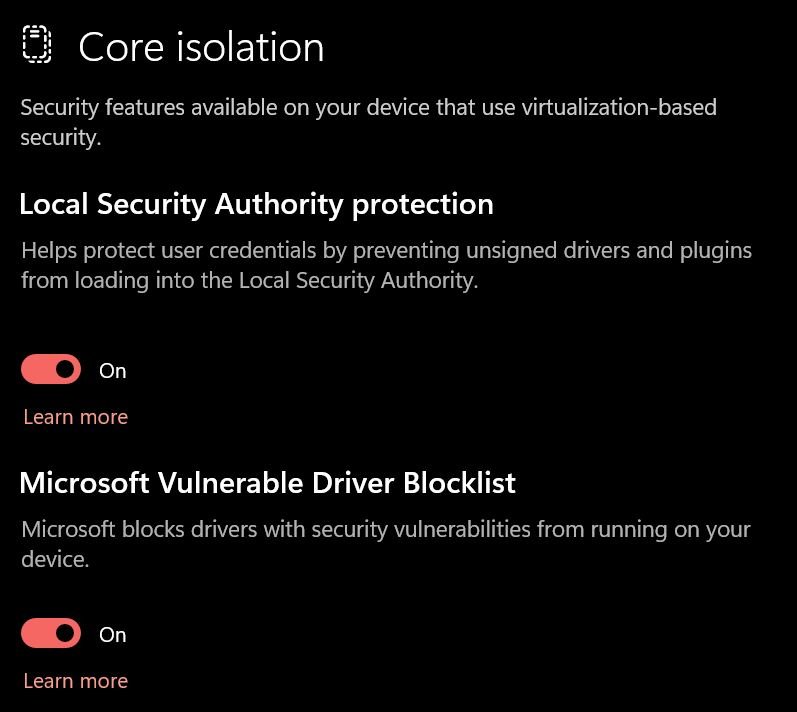Open Learn more under Vulnerable Driver Blocklist

click(76, 681)
